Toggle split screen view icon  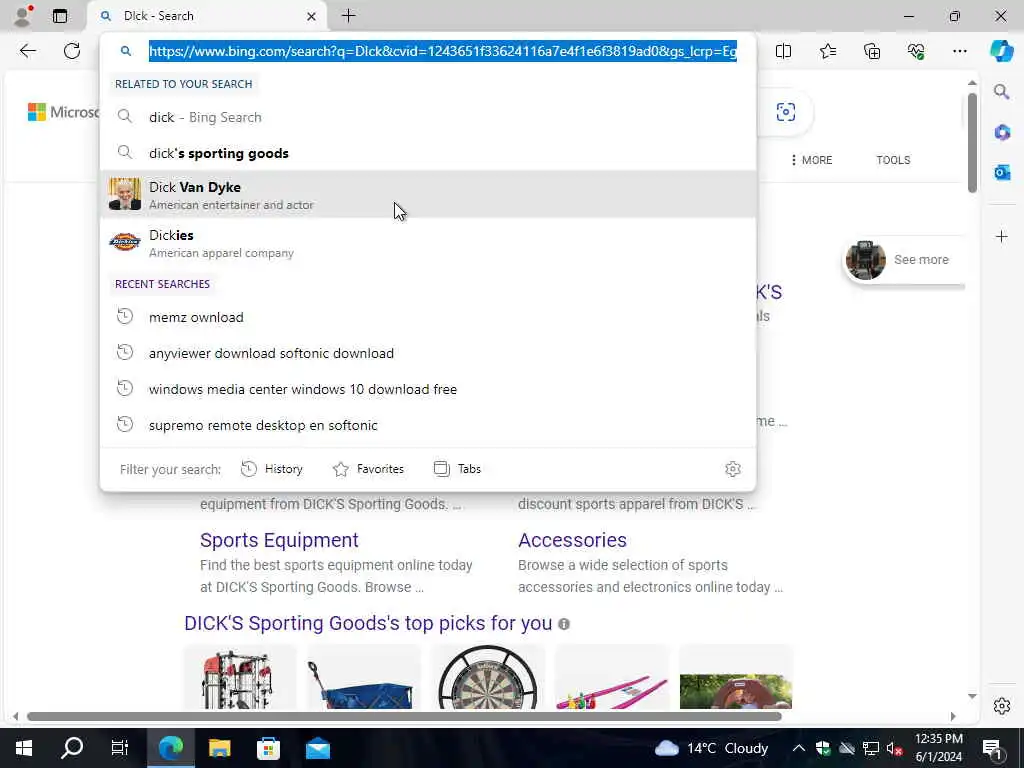(x=783, y=51)
